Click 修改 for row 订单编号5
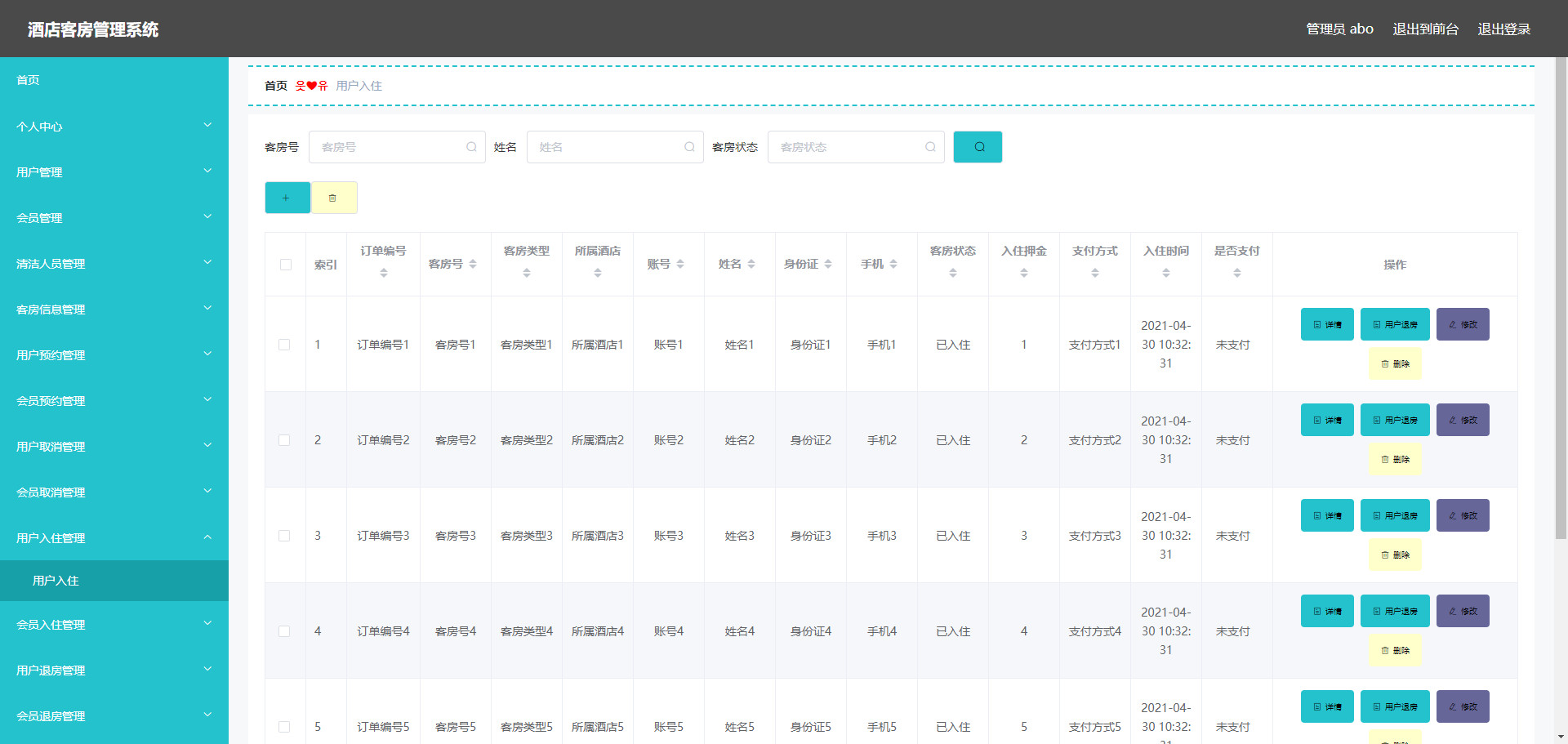 tap(1463, 706)
